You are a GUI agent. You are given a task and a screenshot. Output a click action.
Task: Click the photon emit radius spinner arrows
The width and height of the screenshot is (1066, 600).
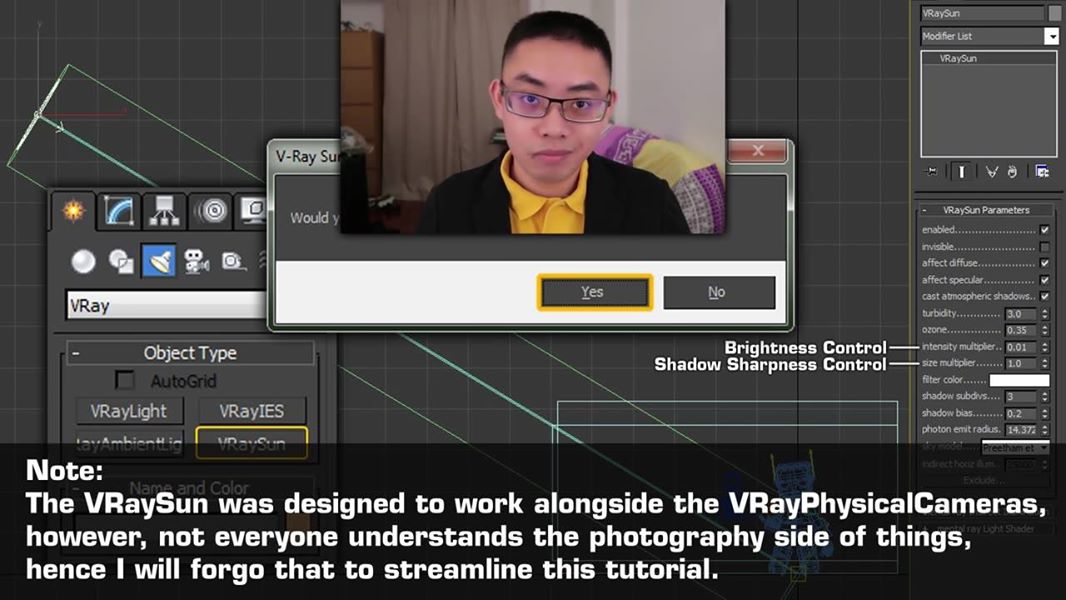click(x=1045, y=429)
